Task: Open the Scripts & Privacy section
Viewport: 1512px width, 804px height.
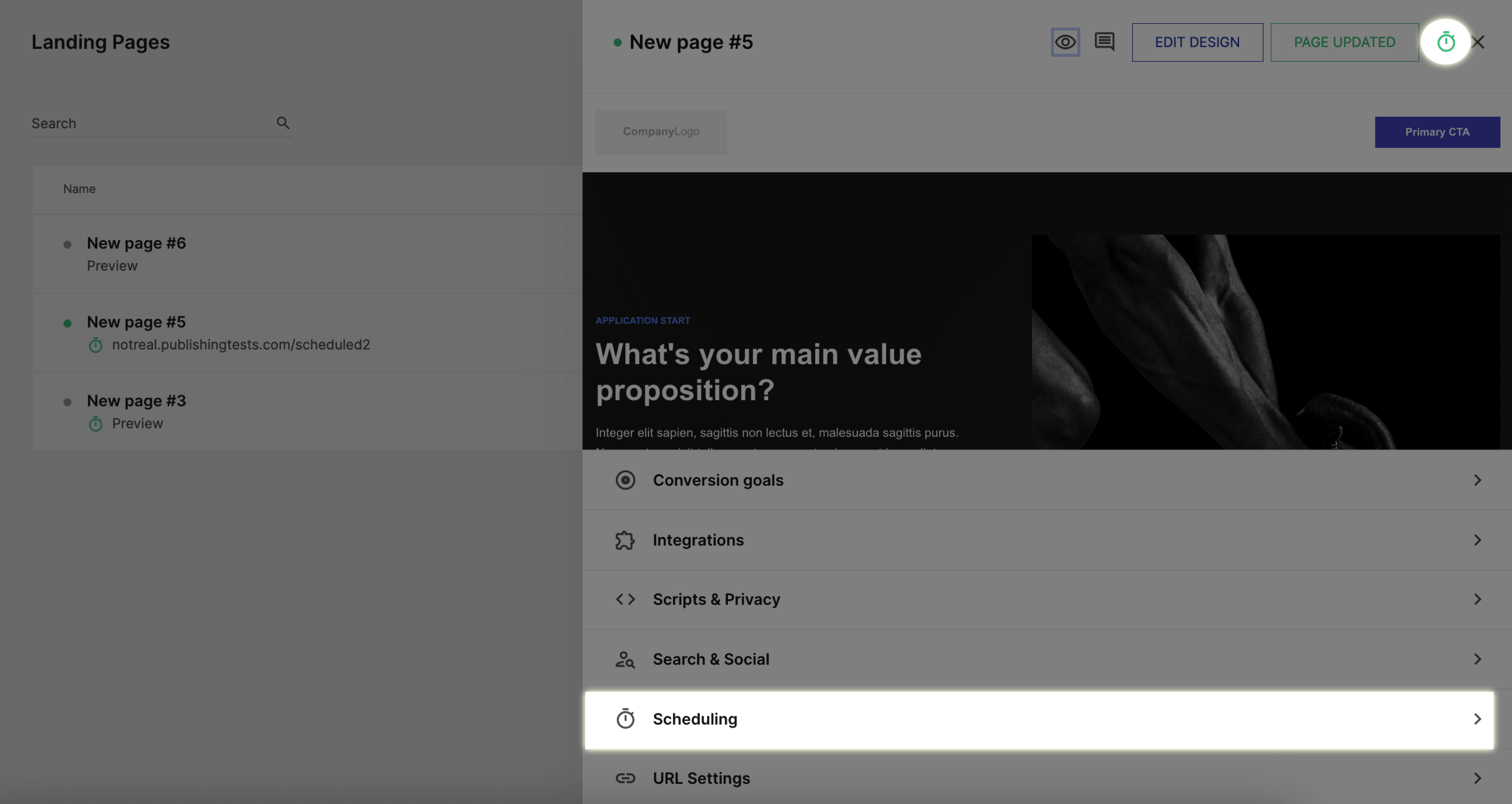Action: click(1047, 600)
